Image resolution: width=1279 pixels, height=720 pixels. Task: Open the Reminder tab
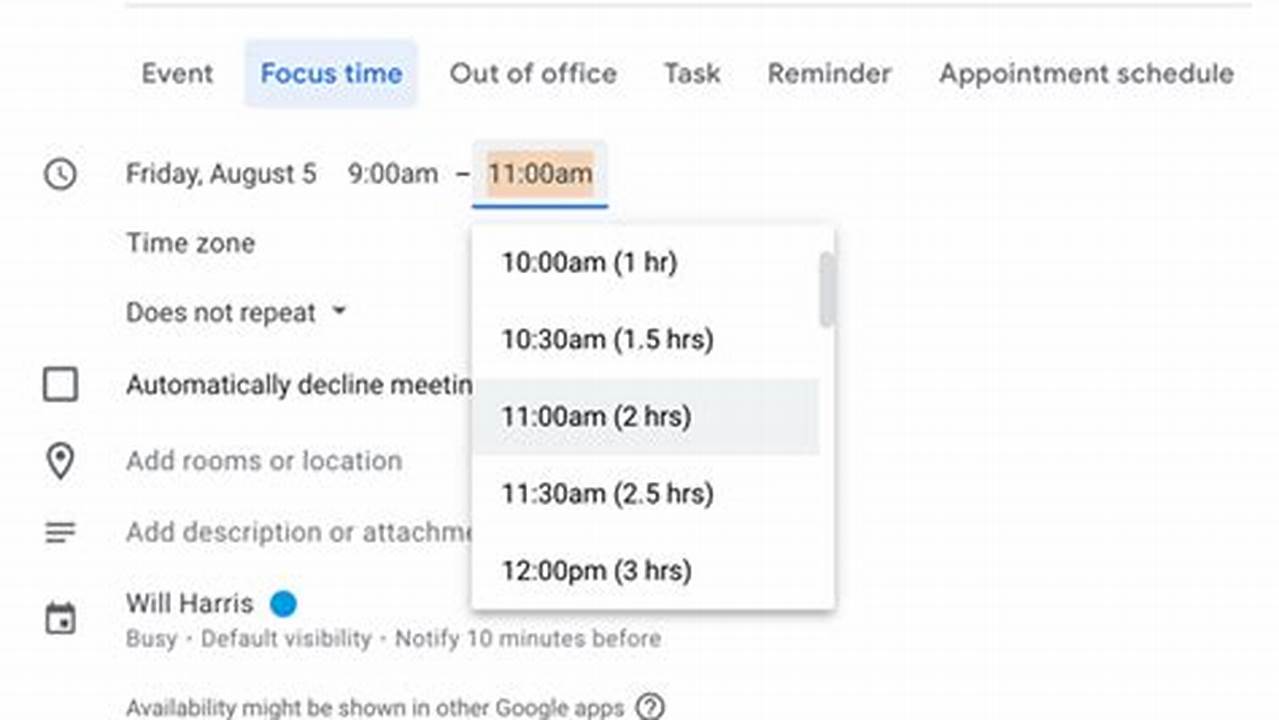pyautogui.click(x=828, y=73)
